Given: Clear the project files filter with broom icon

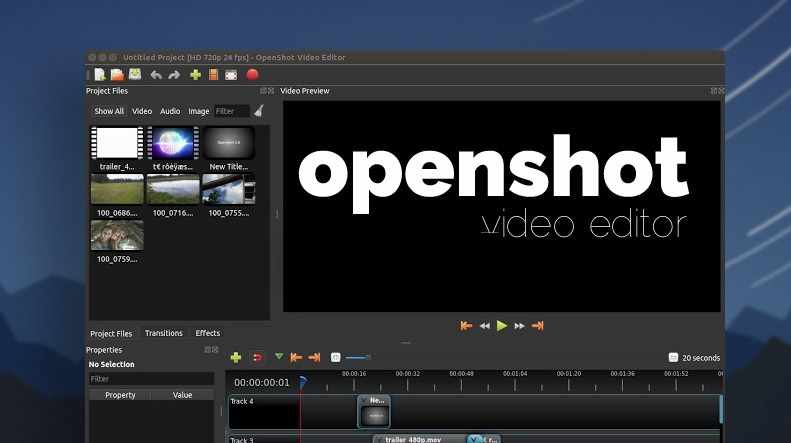Looking at the screenshot, I should coord(259,111).
